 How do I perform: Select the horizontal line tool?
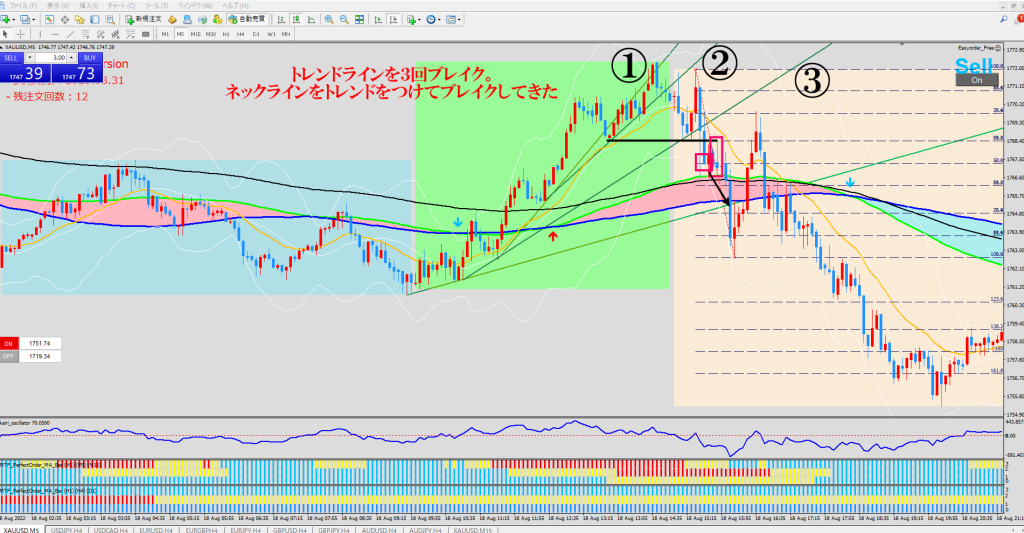(x=56, y=34)
